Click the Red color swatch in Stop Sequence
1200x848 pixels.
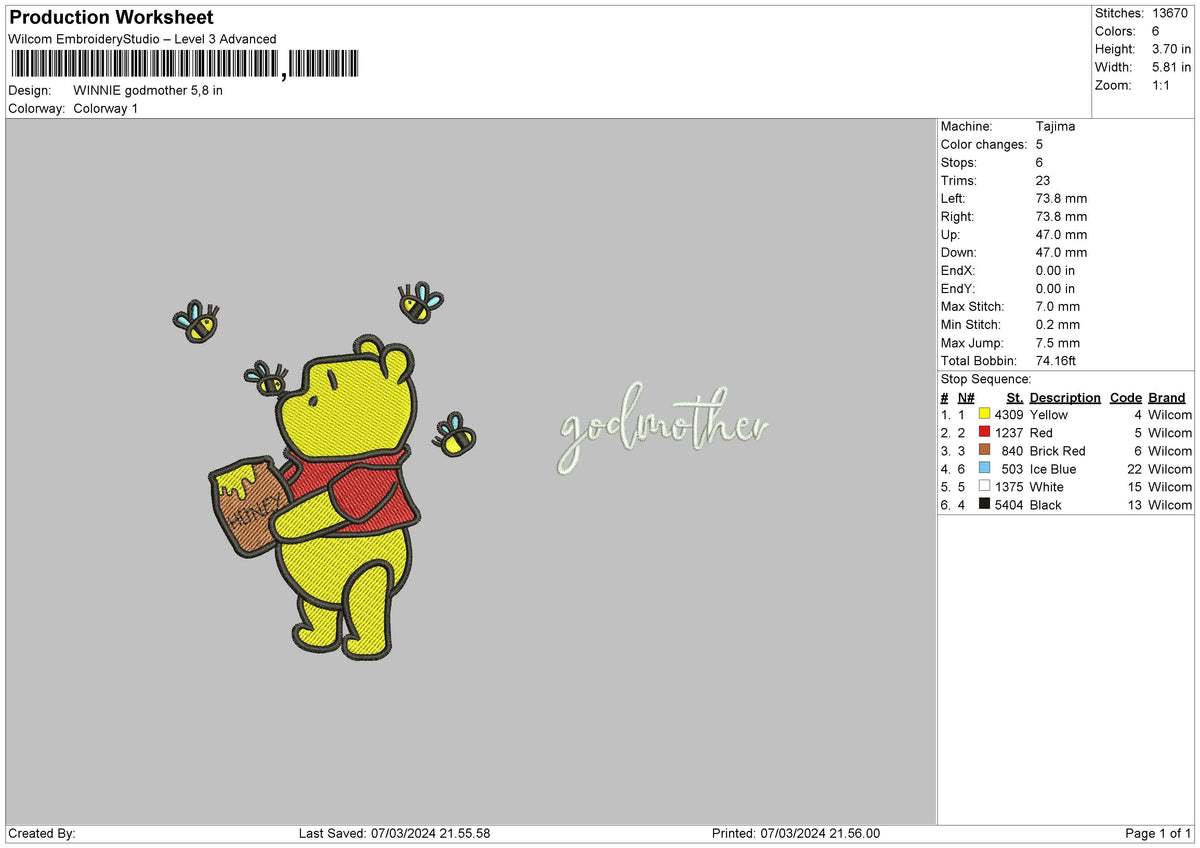[984, 432]
